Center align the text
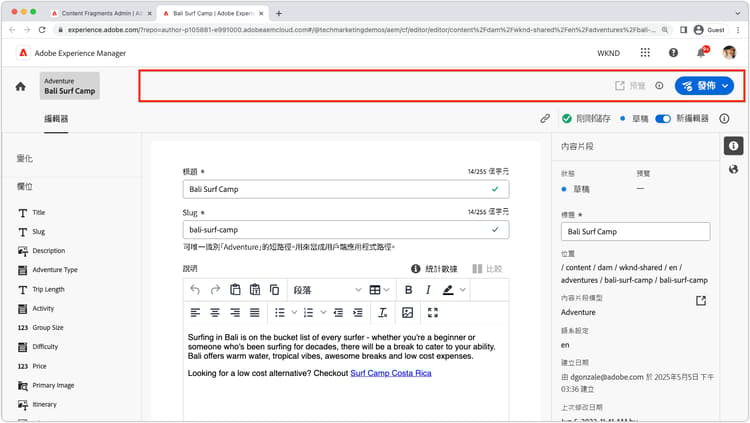The width and height of the screenshot is (750, 423). (215, 312)
